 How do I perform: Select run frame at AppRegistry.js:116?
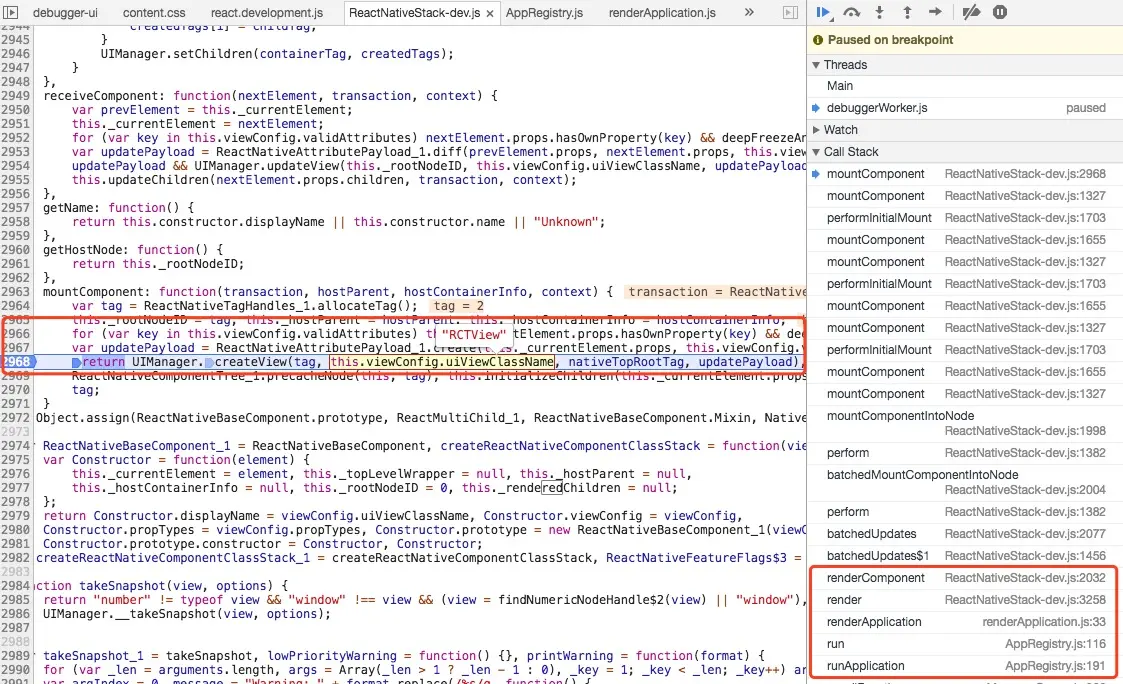click(965, 644)
